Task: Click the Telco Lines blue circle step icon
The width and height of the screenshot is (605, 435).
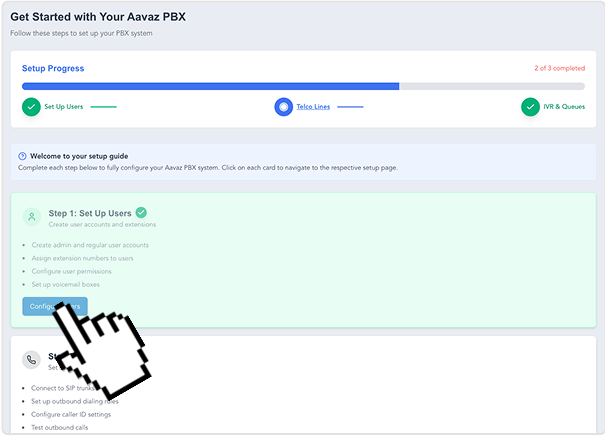Action: (x=284, y=107)
